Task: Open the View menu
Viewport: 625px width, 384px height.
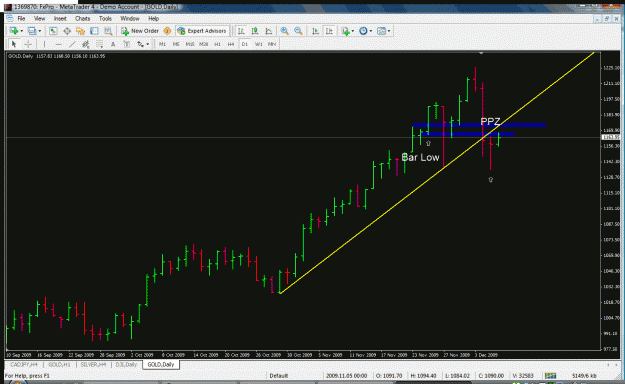Action: point(39,19)
